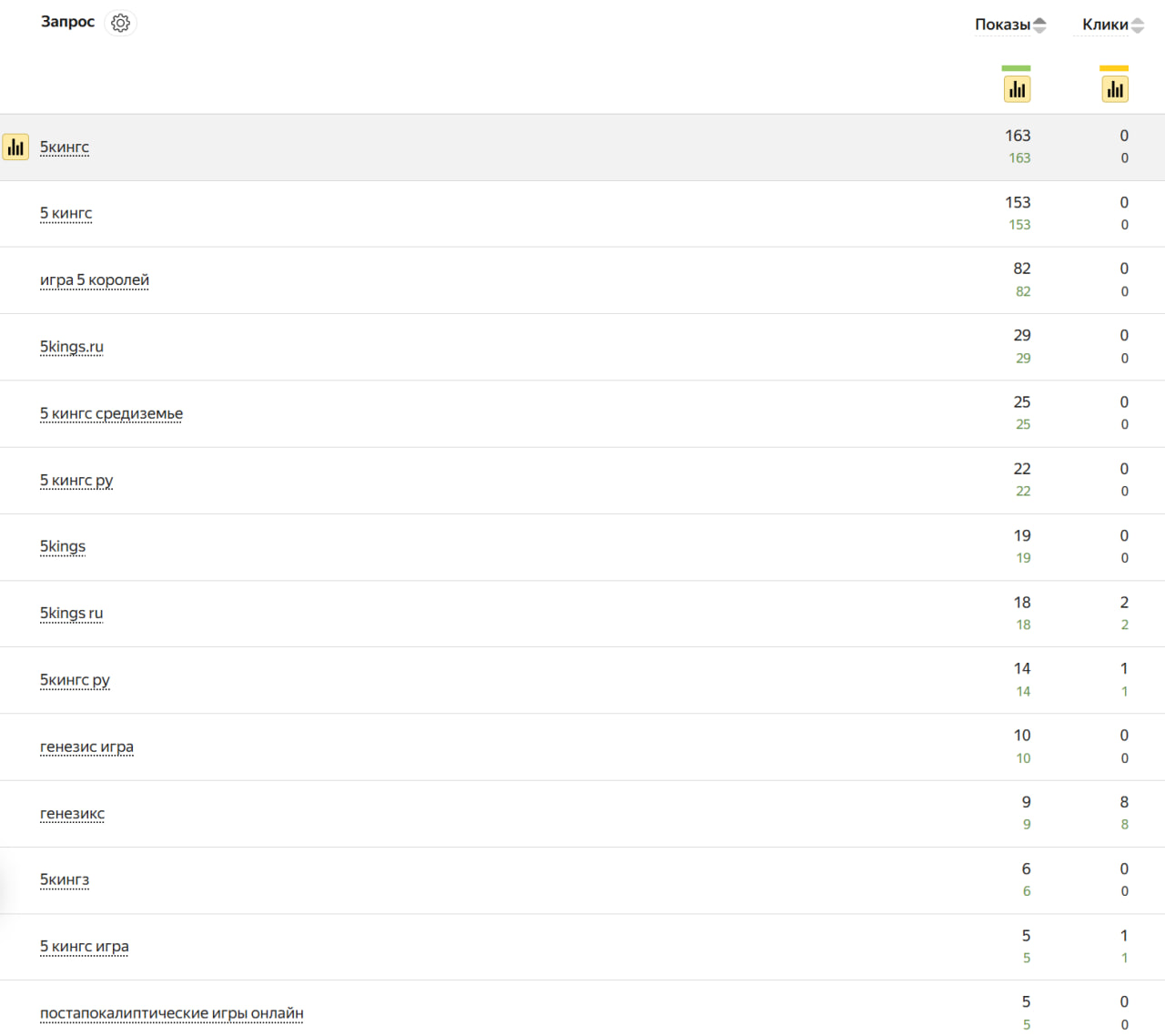Click the Клики column header
Screen dimensions: 1165x1036
tap(1105, 25)
